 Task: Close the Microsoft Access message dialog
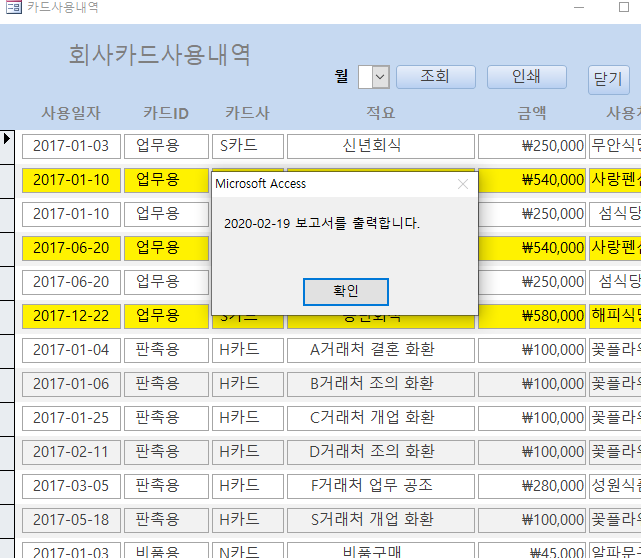pyautogui.click(x=462, y=184)
